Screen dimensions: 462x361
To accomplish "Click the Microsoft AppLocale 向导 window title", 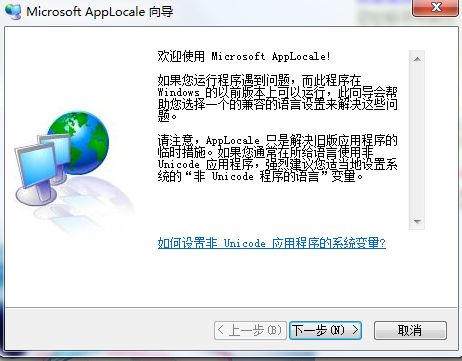I will [x=100, y=12].
